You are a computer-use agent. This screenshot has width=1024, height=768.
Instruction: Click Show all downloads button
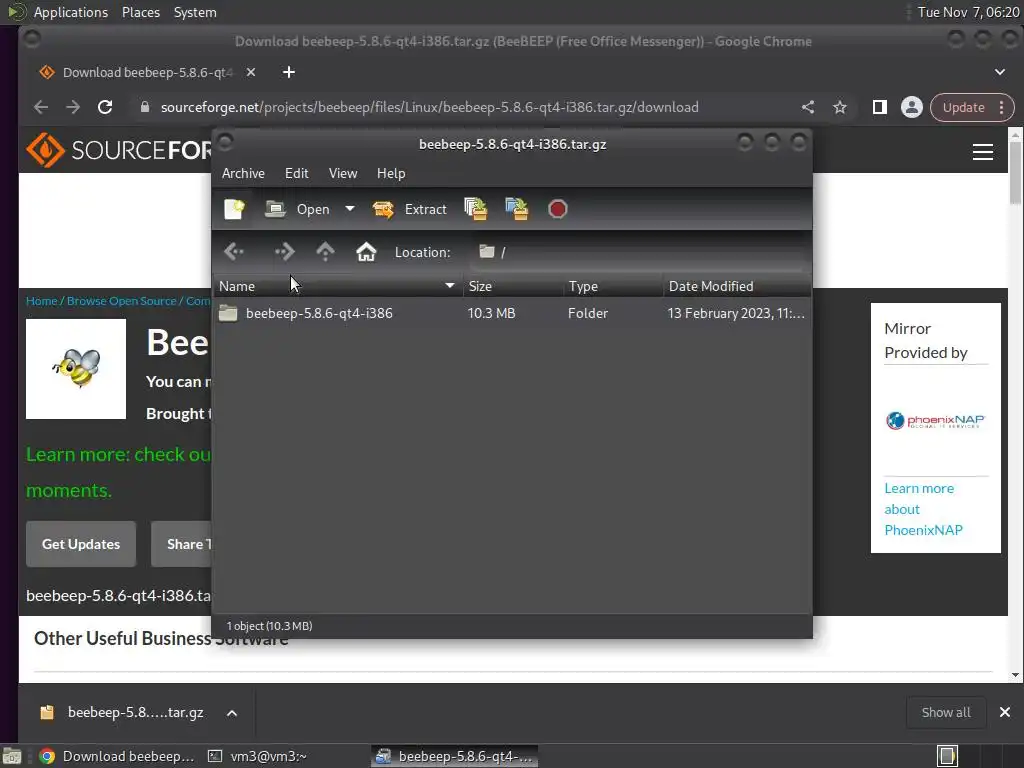946,712
